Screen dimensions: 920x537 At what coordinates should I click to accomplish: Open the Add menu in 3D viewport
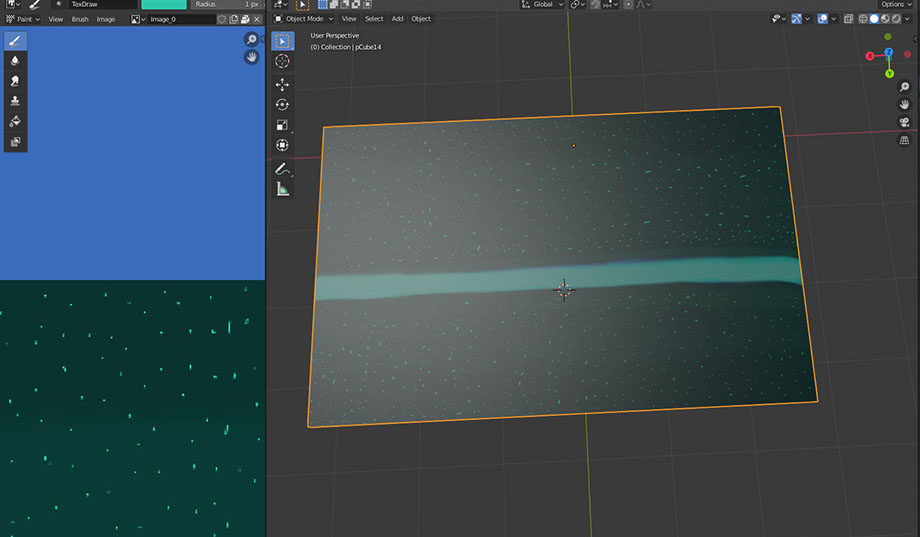click(397, 19)
